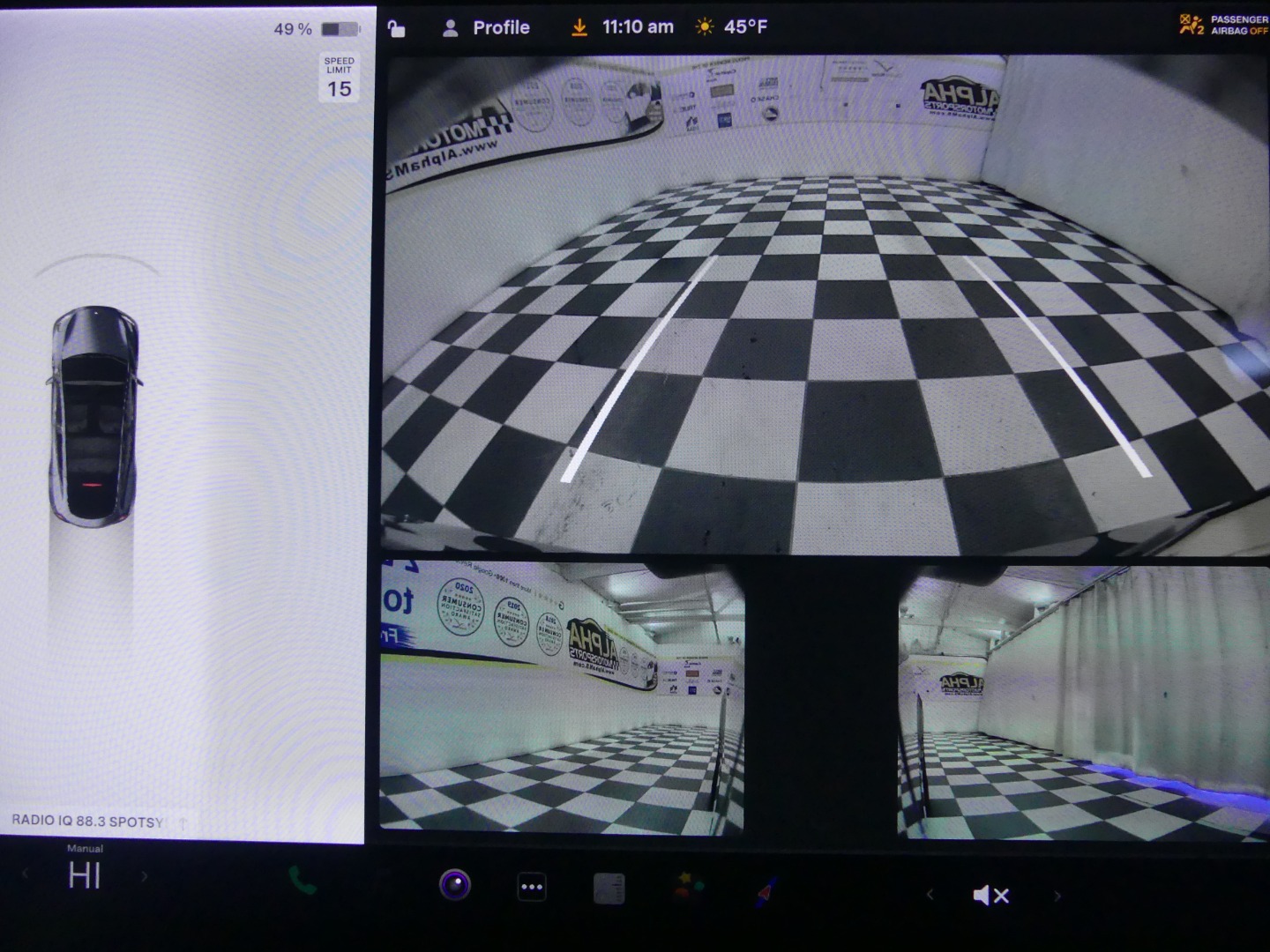The image size is (1270, 952).
Task: Tap the Passenger Airbag Off indicator
Action: click(x=1223, y=25)
